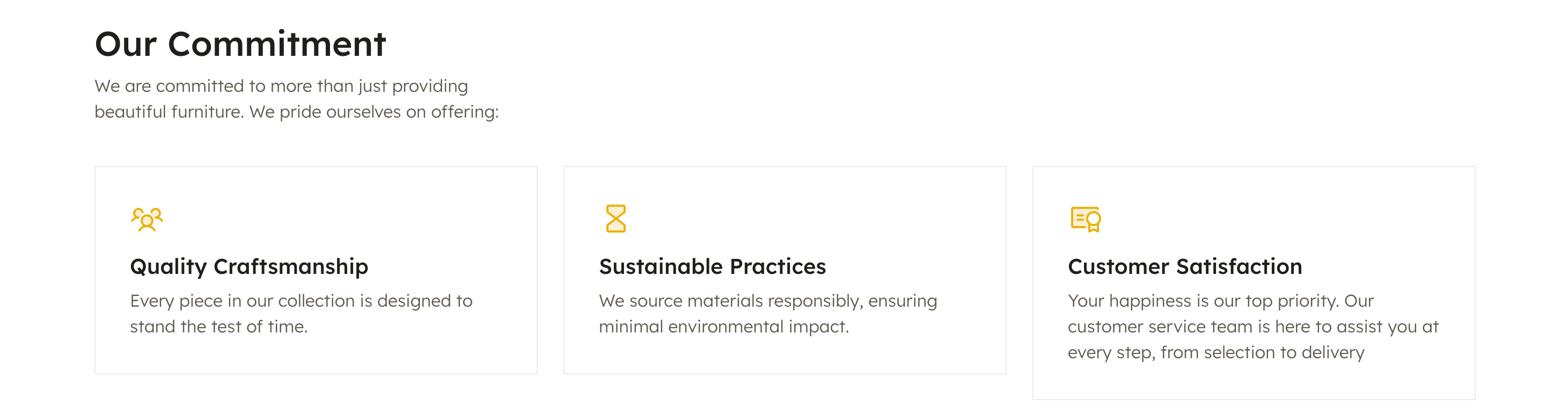Click the line 'customer service team is here to assist you at'
The height and width of the screenshot is (420, 1568).
(1252, 326)
